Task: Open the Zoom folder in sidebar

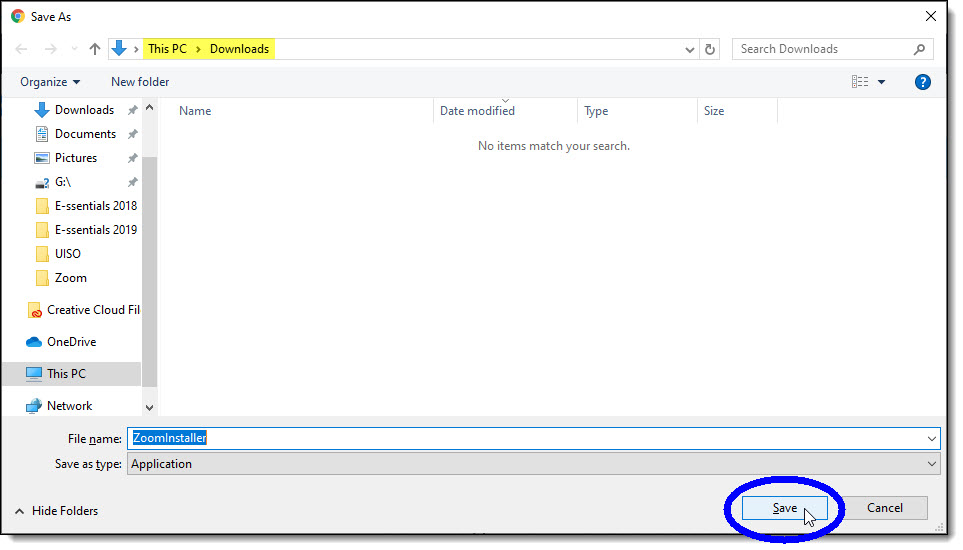Action: (x=61, y=277)
